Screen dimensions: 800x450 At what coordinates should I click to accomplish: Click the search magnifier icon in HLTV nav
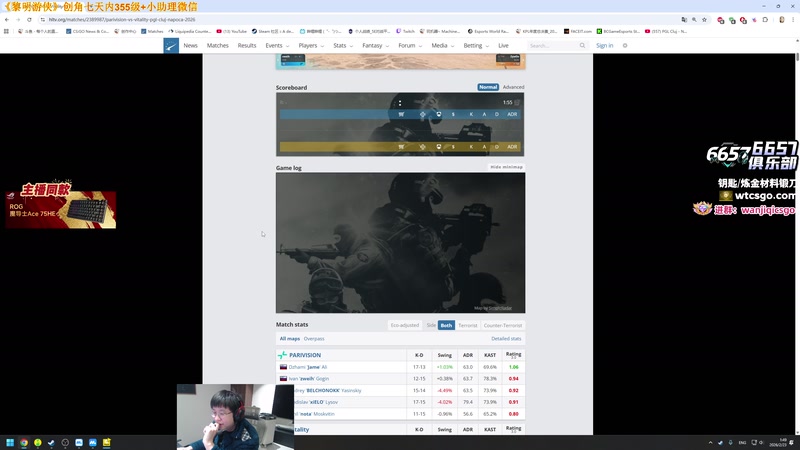[x=582, y=45]
